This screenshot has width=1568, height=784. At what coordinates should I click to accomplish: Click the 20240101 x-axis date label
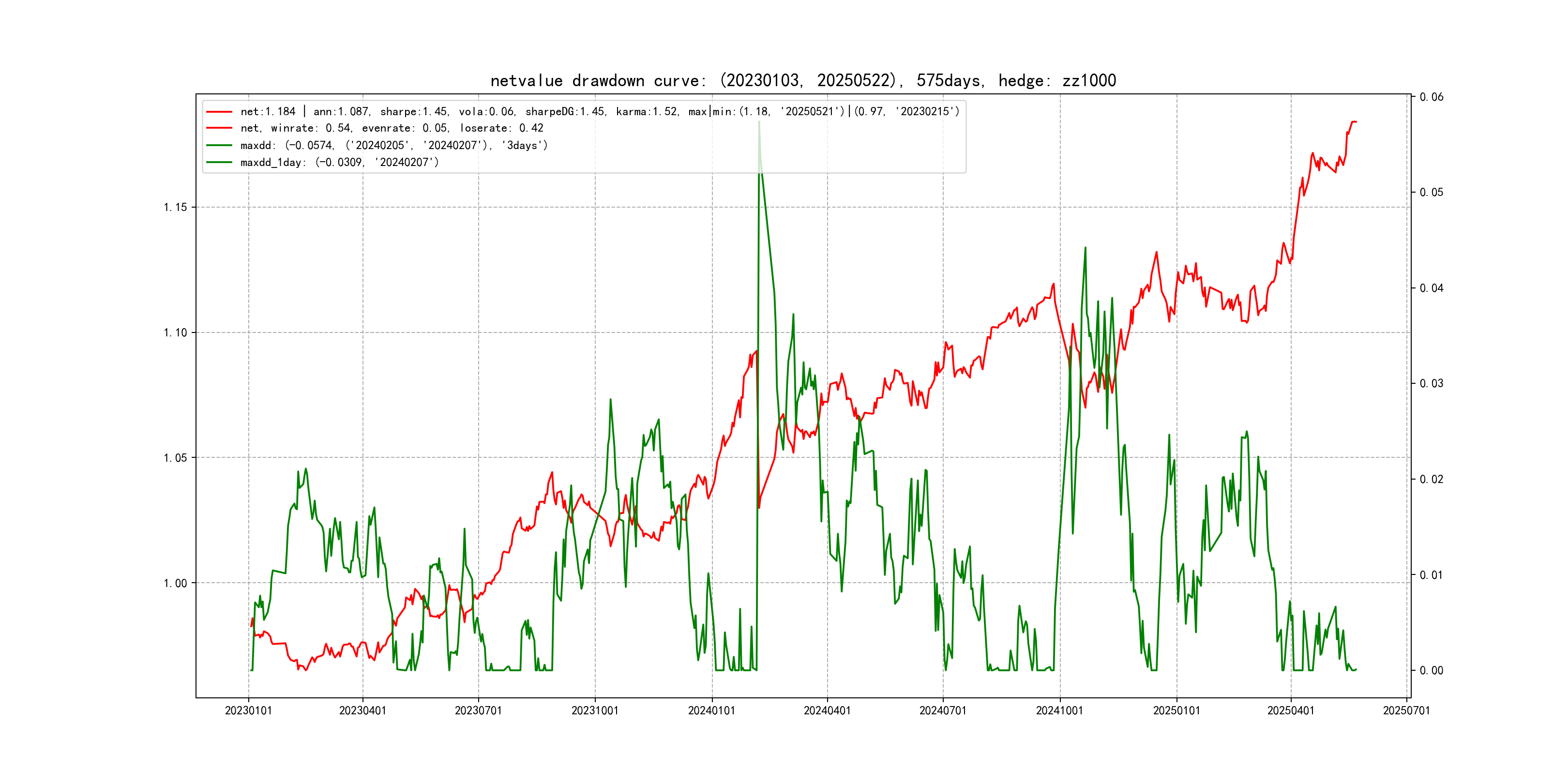[x=711, y=710]
